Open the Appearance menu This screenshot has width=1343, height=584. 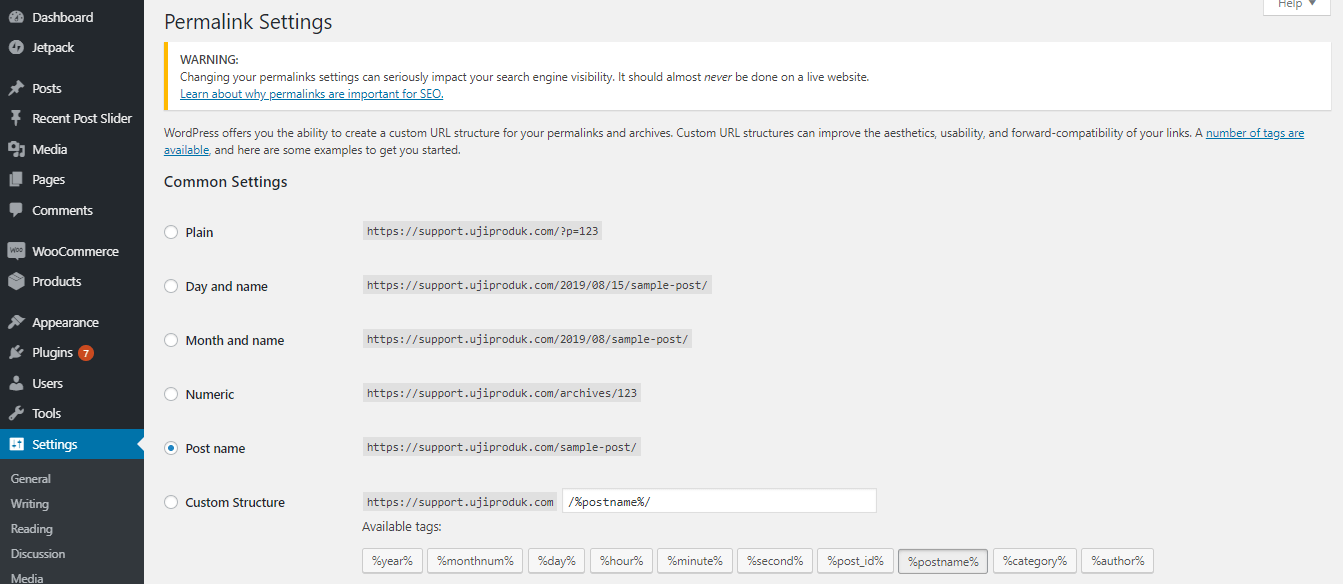[72, 322]
